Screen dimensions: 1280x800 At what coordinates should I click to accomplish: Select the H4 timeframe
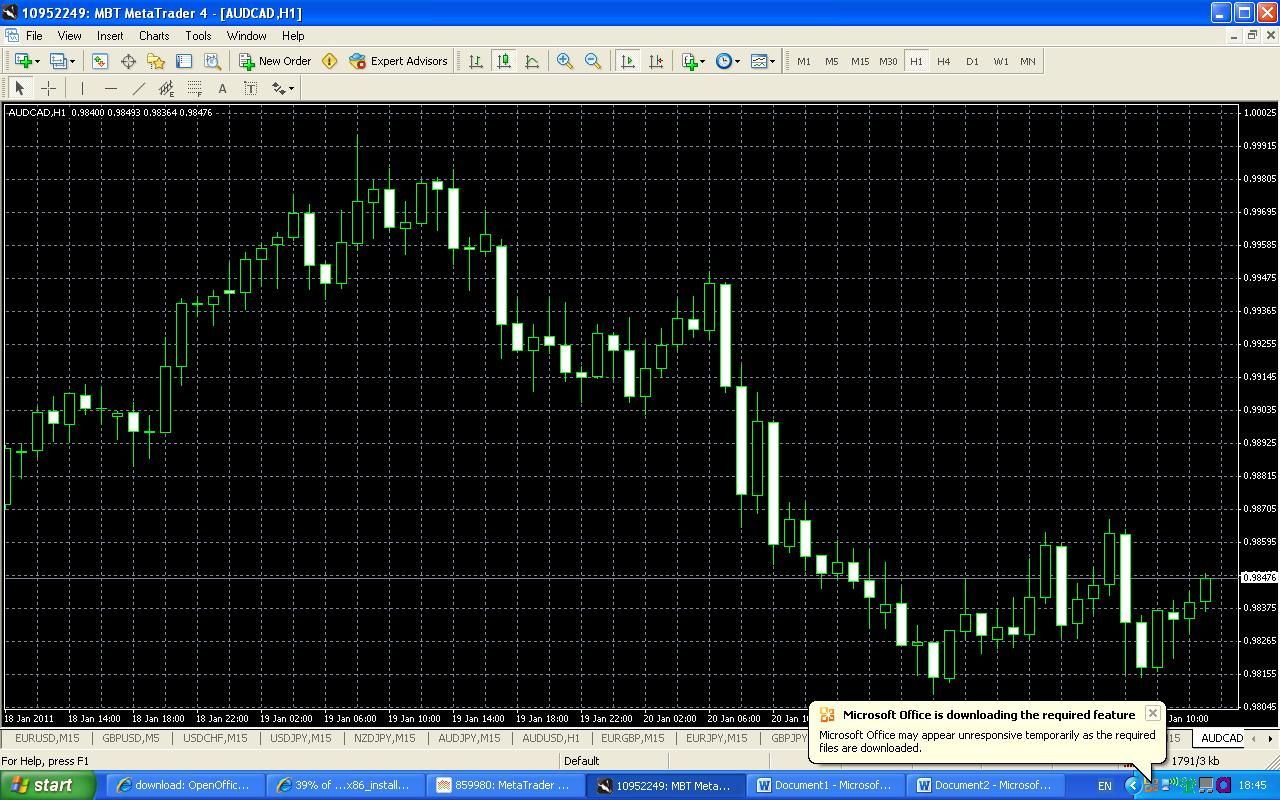944,61
